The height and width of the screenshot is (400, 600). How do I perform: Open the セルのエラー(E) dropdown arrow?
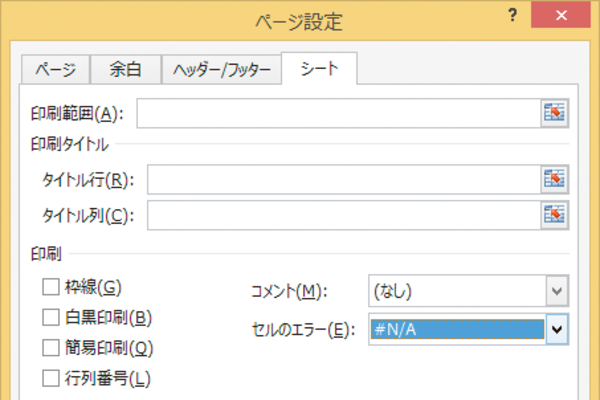pos(557,329)
